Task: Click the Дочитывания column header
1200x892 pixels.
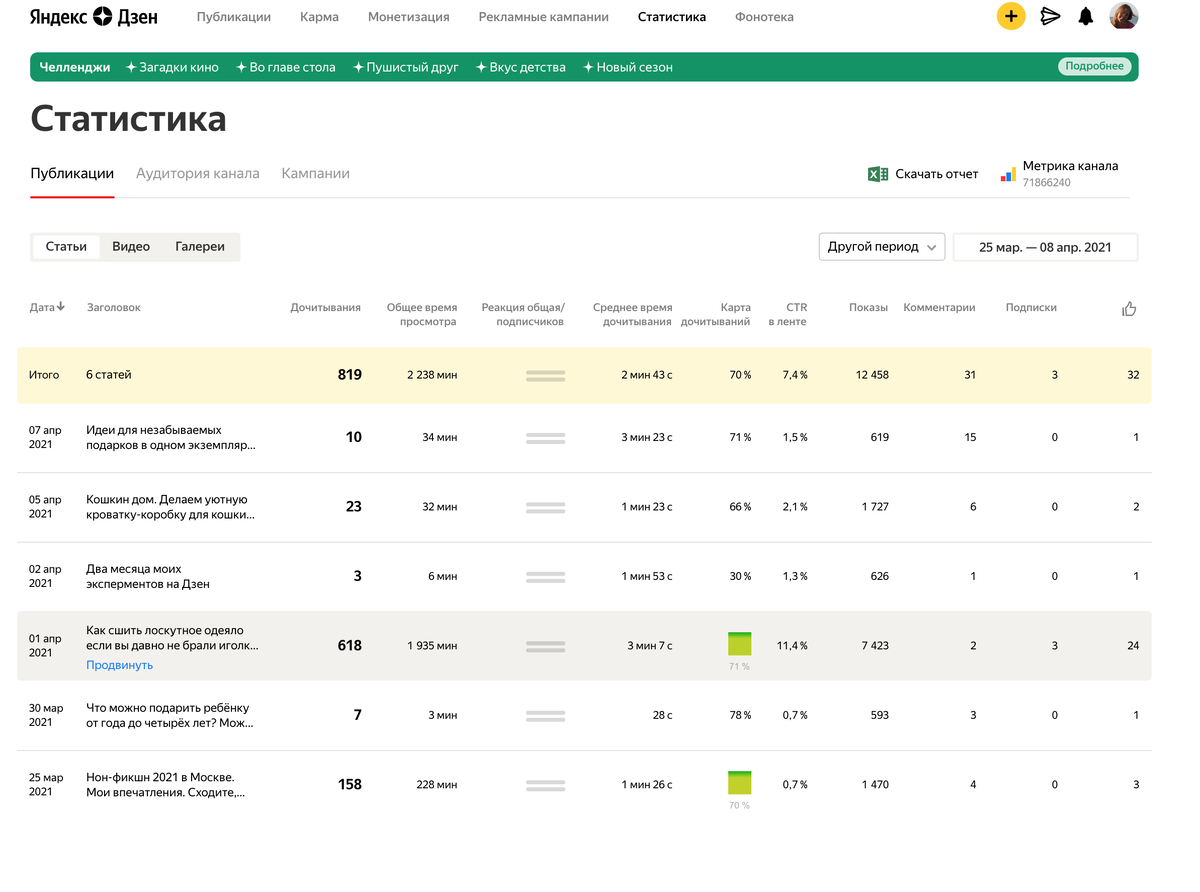Action: click(x=325, y=308)
